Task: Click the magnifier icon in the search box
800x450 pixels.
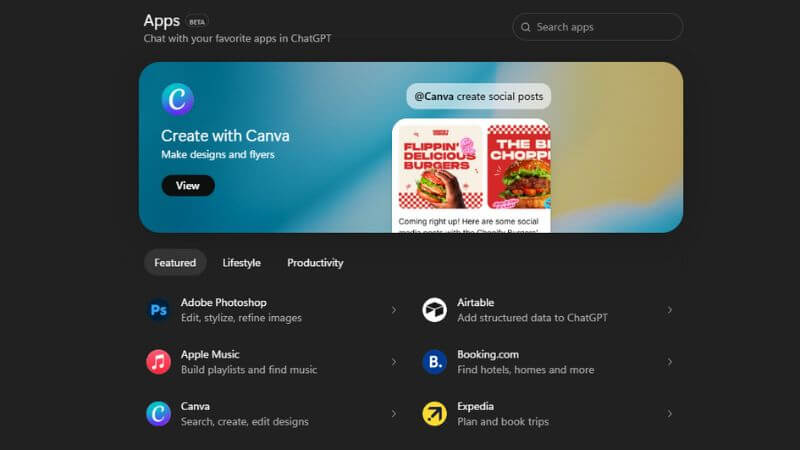Action: pyautogui.click(x=526, y=27)
